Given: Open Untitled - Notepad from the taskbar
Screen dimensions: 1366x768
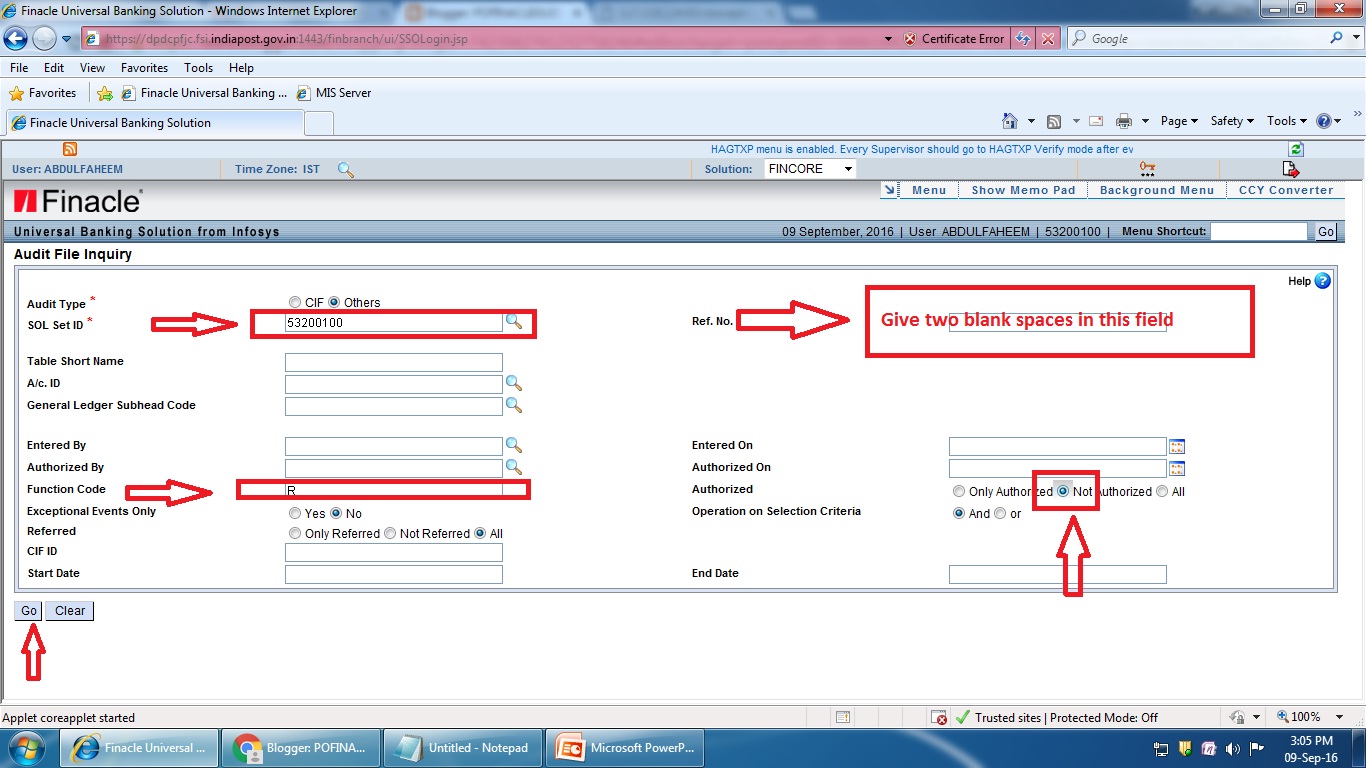Looking at the screenshot, I should click(462, 747).
